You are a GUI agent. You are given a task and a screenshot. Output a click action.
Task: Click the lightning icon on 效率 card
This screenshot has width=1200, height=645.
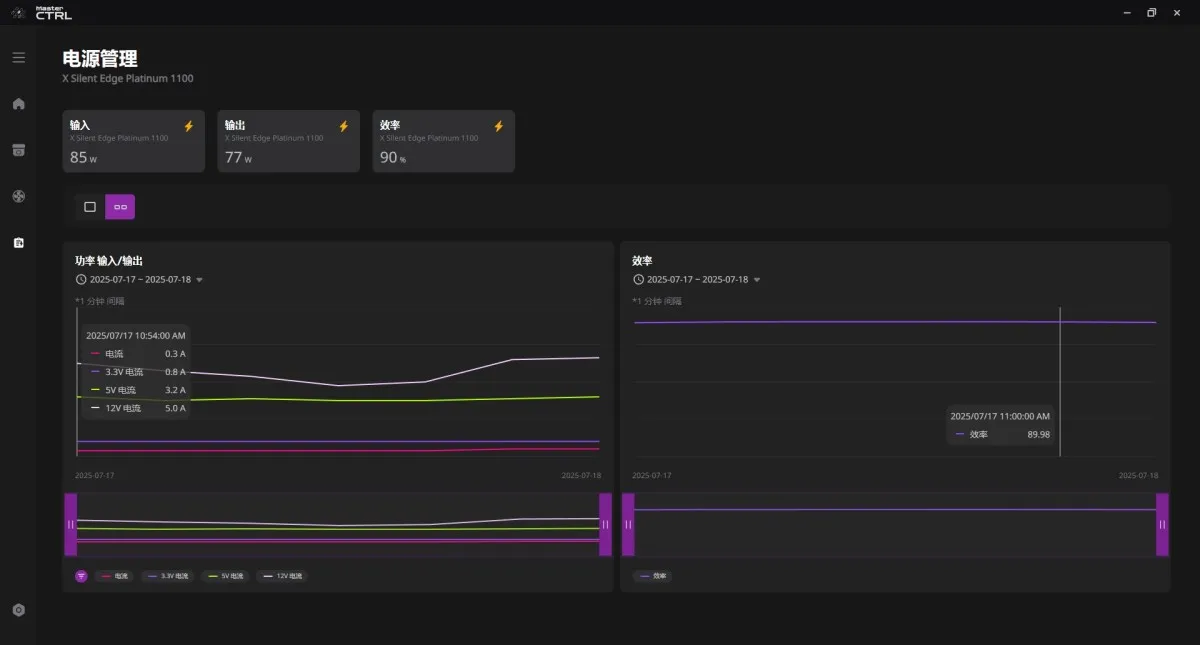pos(499,126)
